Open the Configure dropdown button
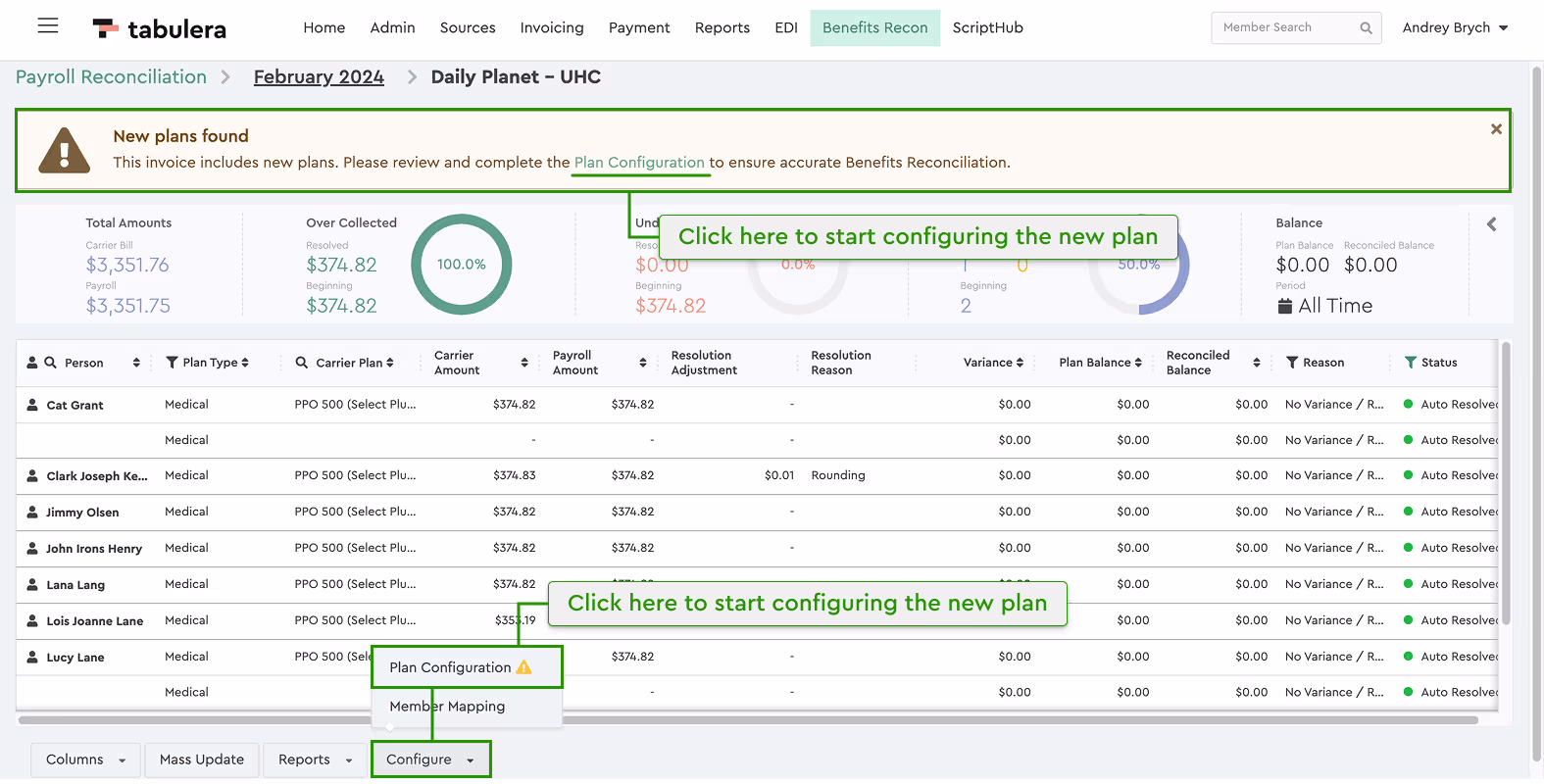1544x784 pixels. (430, 759)
